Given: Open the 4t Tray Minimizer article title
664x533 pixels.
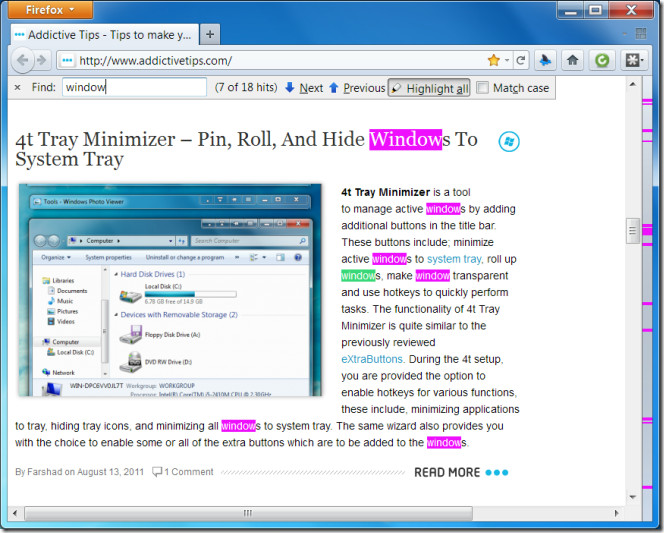Looking at the screenshot, I should [x=246, y=149].
